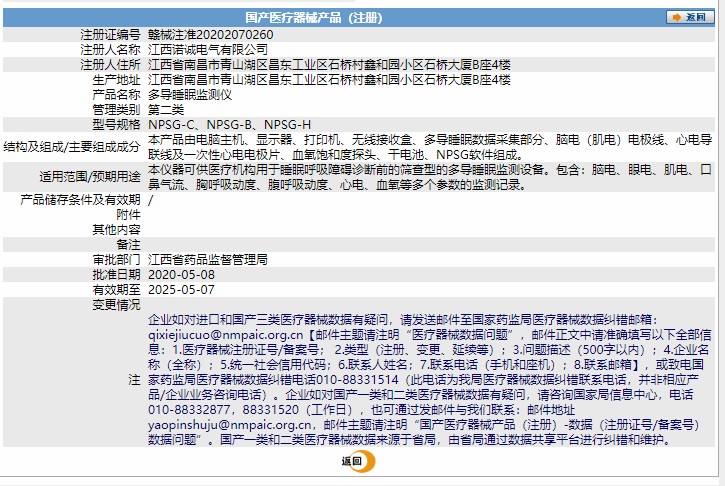The height and width of the screenshot is (486, 725).
Task: Click management class value 第二类
Action: pos(166,110)
